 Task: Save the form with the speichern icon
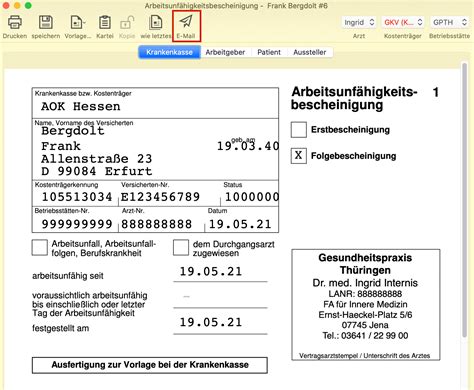point(46,23)
